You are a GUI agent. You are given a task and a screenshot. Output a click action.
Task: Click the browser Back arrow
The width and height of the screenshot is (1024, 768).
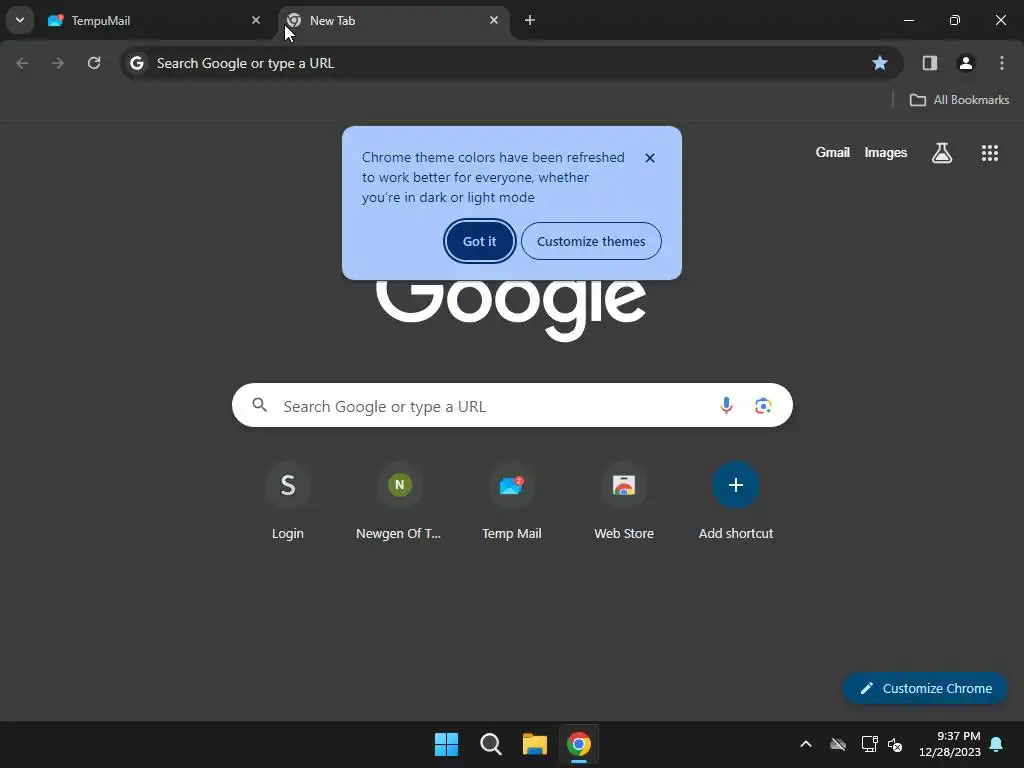tap(22, 63)
